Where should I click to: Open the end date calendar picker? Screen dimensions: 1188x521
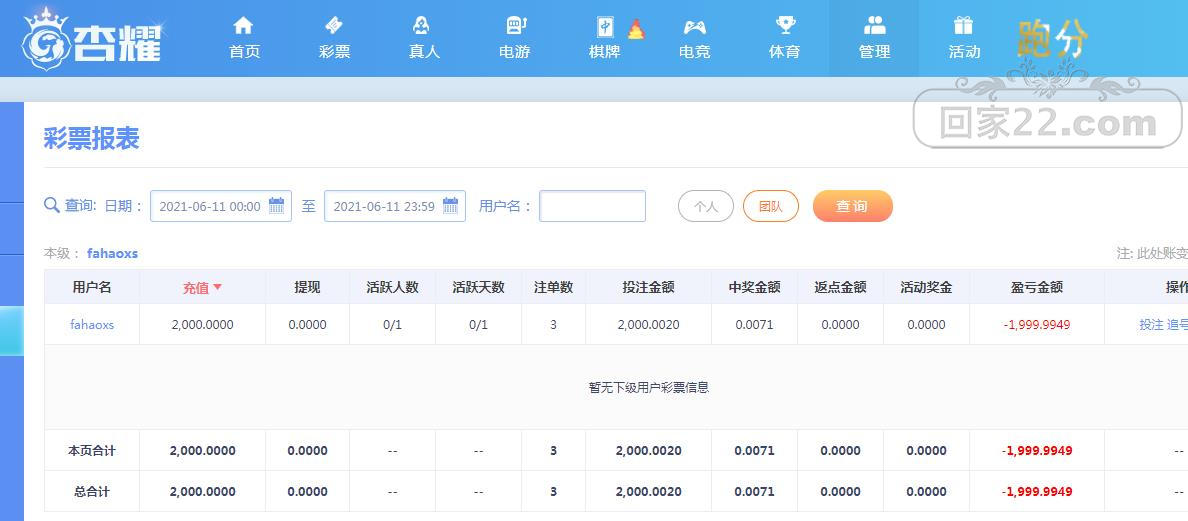(451, 205)
